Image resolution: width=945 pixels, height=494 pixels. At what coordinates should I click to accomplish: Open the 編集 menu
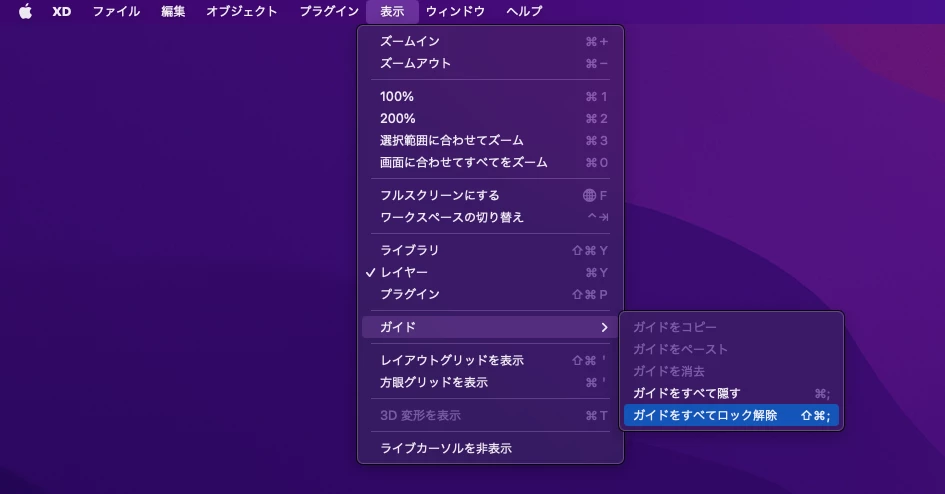(173, 11)
